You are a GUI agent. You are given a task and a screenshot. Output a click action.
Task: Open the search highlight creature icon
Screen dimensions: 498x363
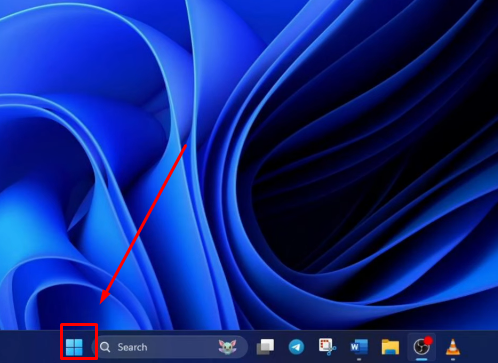coord(227,347)
